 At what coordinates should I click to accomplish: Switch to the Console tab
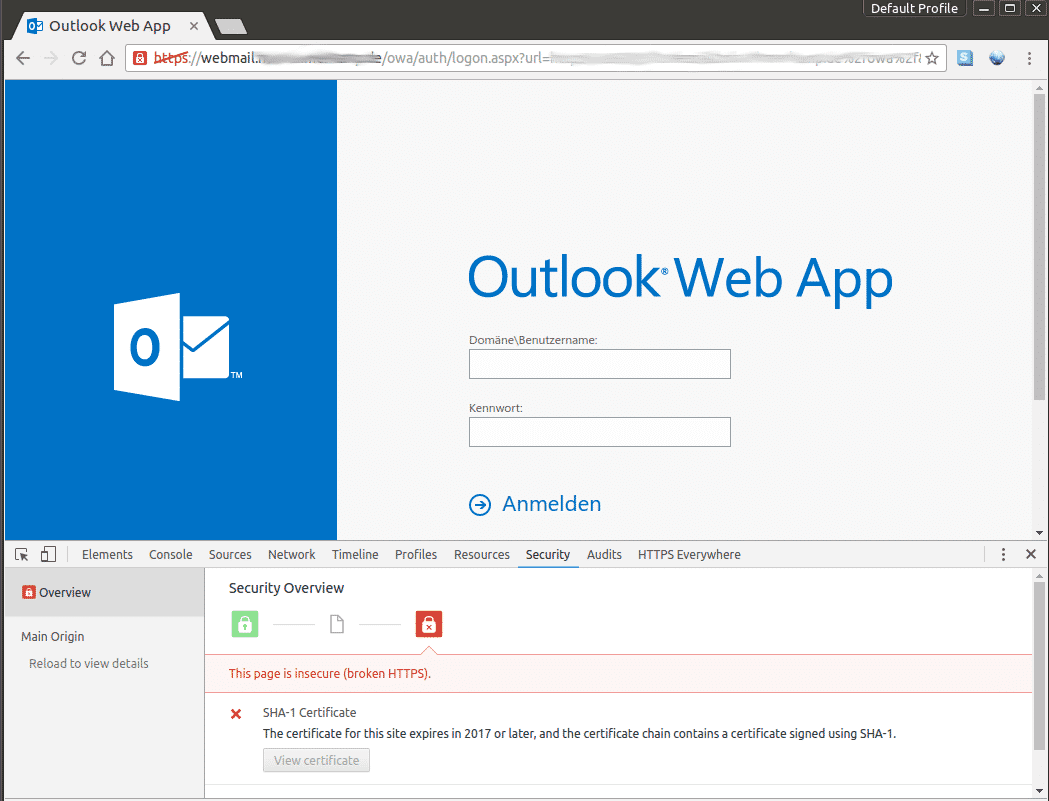coord(171,555)
